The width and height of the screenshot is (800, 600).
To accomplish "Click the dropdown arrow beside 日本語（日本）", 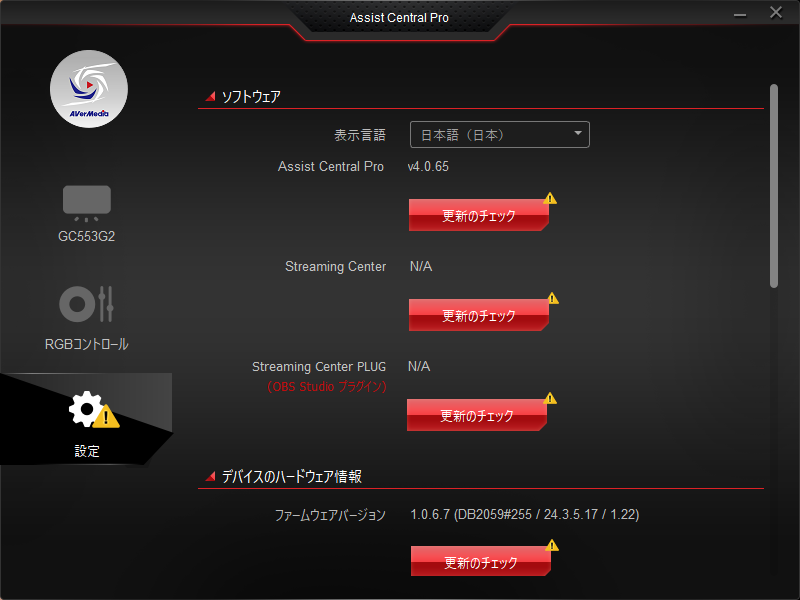I will pos(578,133).
